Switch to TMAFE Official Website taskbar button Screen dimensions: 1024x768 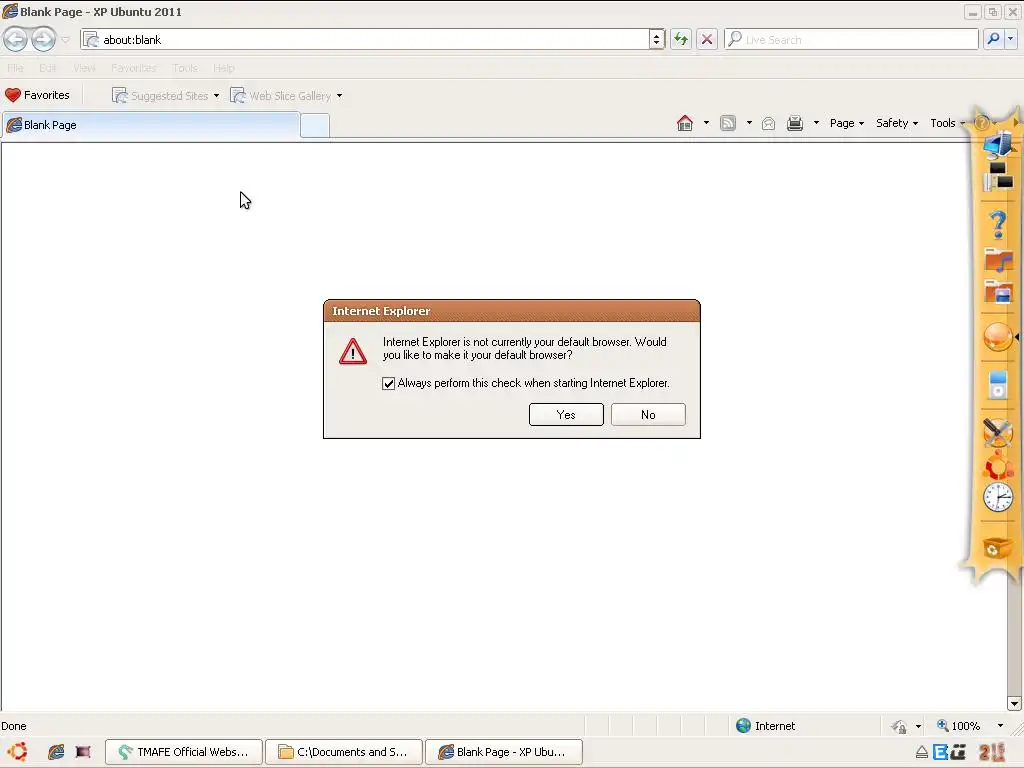coord(184,752)
